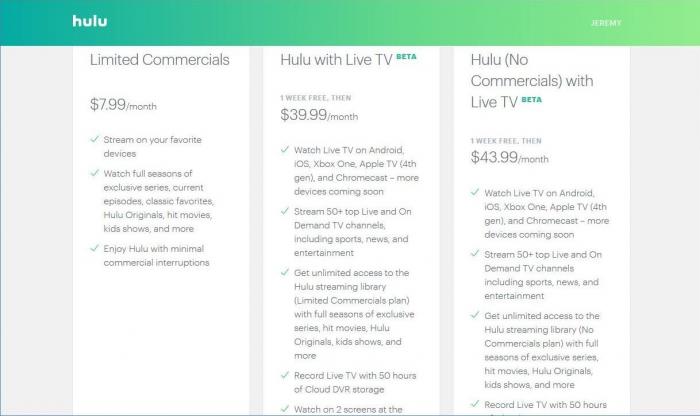The width and height of the screenshot is (700, 416).
Task: Click the Hulu logo in the header
Action: 89,21
